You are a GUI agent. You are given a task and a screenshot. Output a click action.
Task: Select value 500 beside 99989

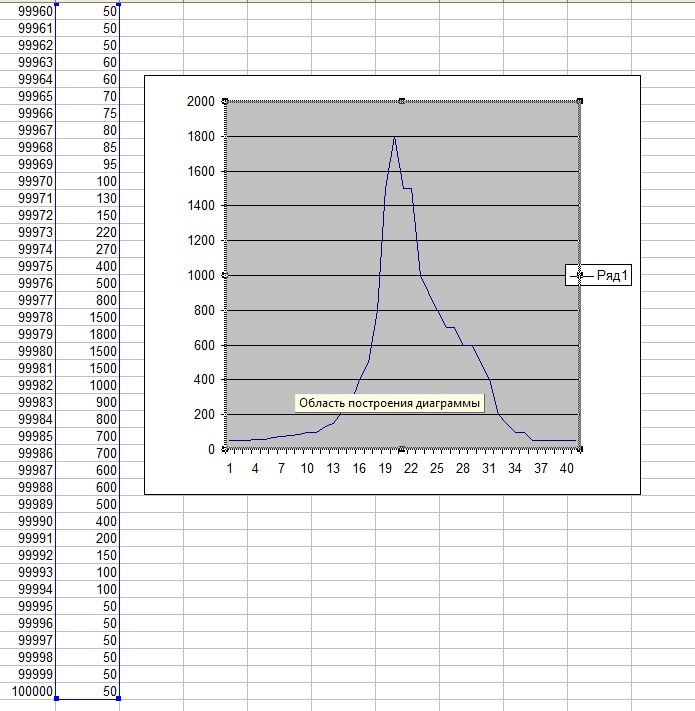tap(87, 504)
